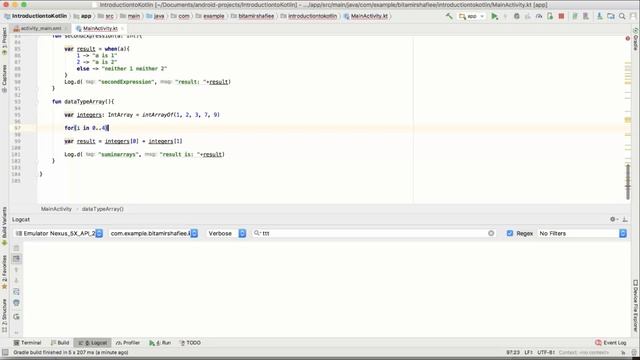
Task: Open the Build Variants side tab
Action: 4,226
